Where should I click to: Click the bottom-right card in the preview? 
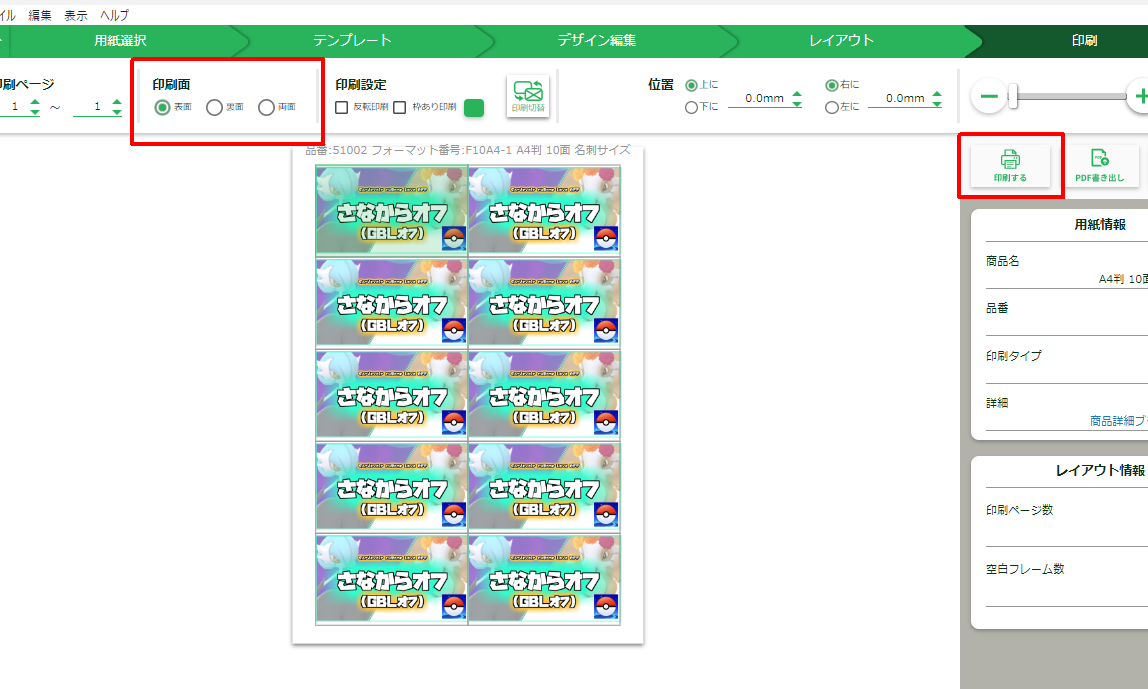(544, 579)
